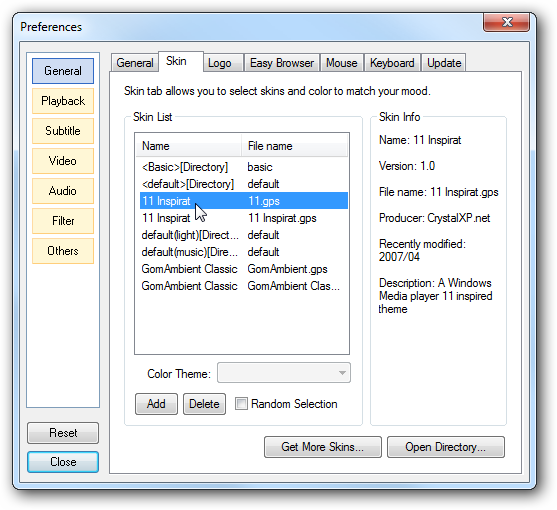Image resolution: width=557 pixels, height=510 pixels.
Task: Click Get More Skins button
Action: [x=323, y=447]
